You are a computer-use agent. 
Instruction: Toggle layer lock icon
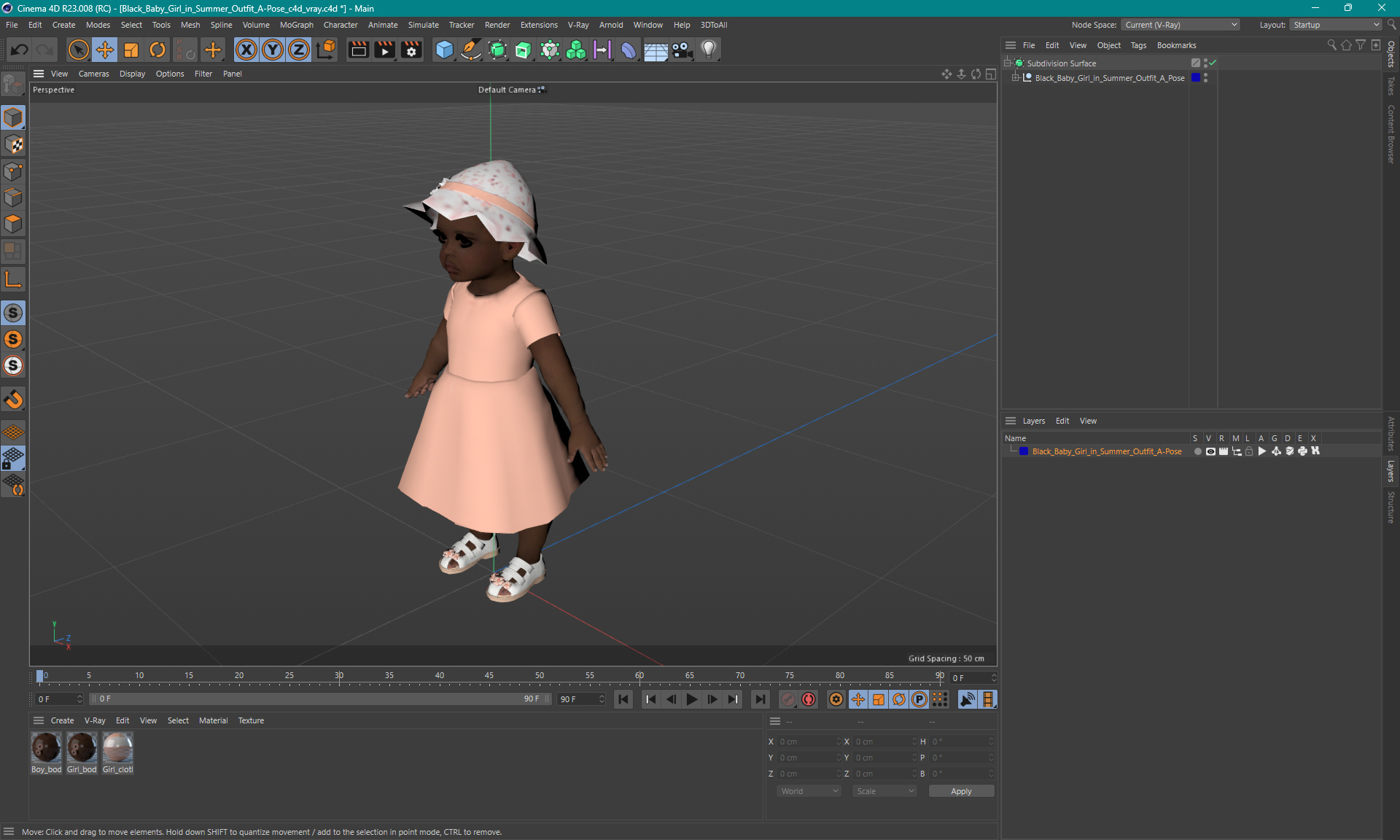click(1249, 451)
